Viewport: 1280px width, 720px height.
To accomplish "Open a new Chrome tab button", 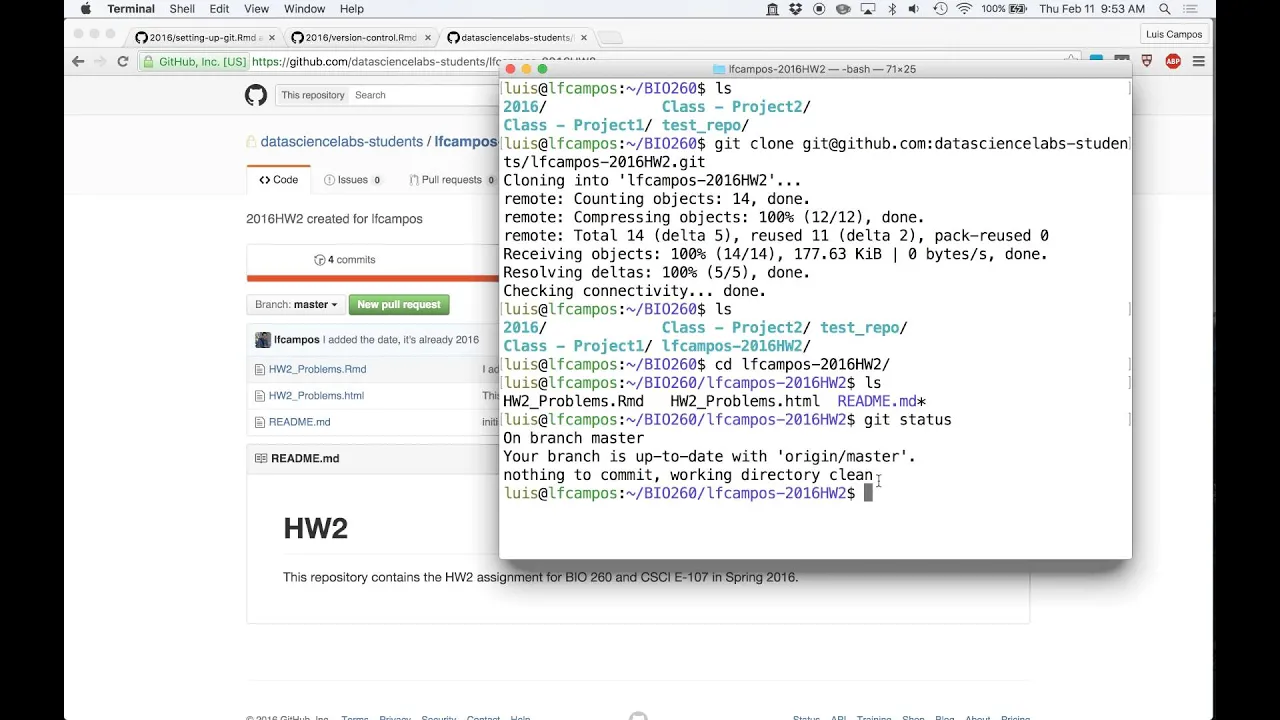I will 610,38.
